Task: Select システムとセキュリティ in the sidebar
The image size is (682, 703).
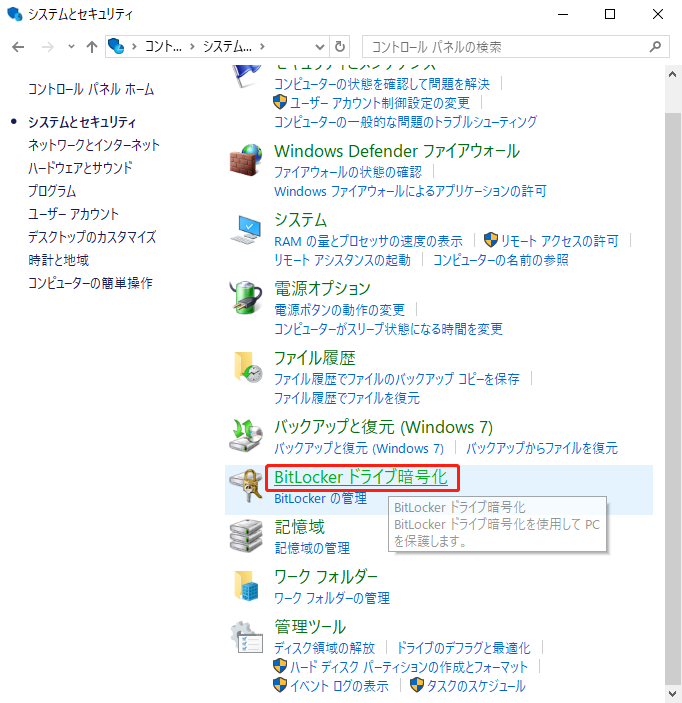Action: click(x=82, y=122)
